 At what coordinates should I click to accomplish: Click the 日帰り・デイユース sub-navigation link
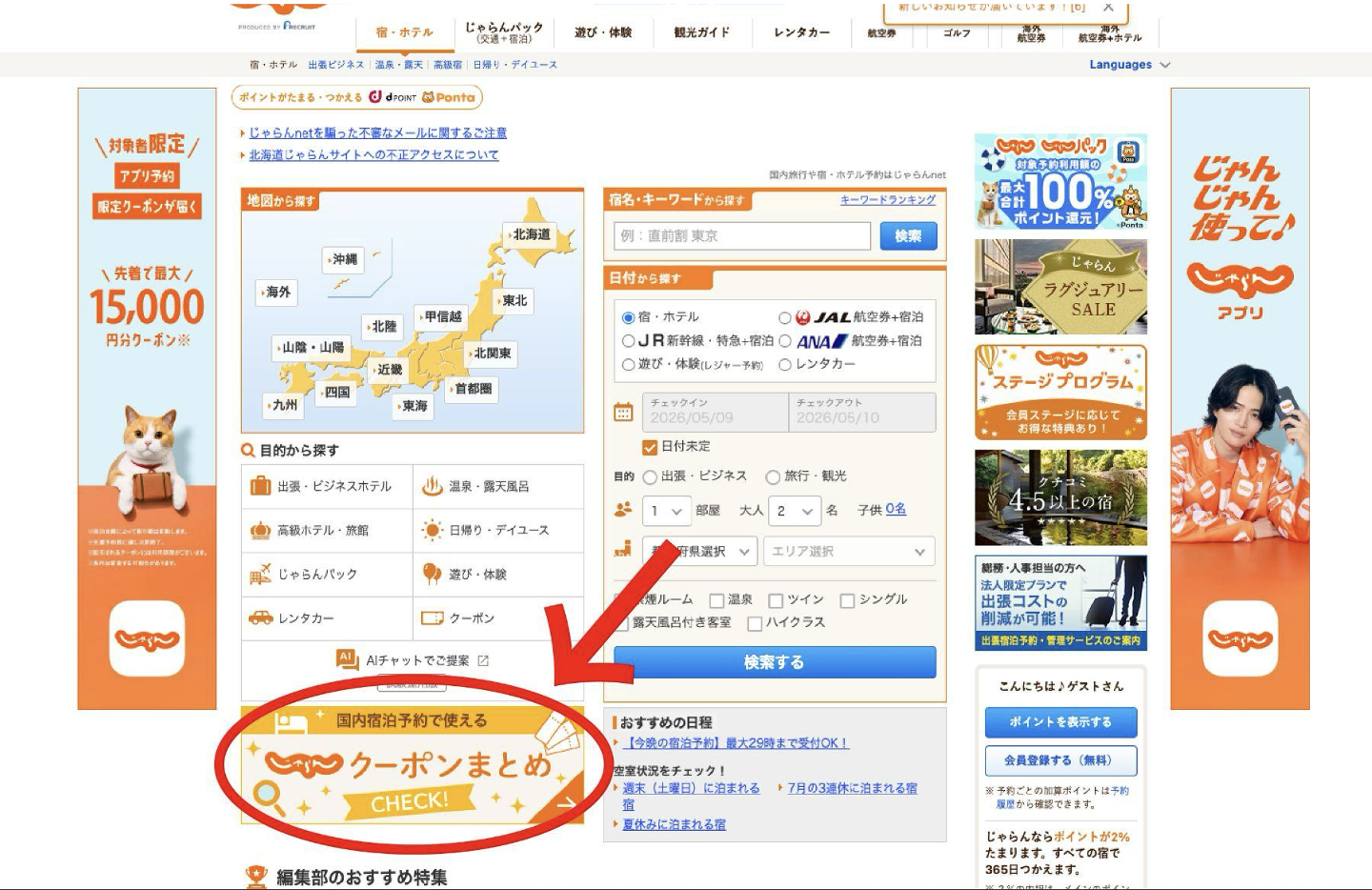(514, 65)
